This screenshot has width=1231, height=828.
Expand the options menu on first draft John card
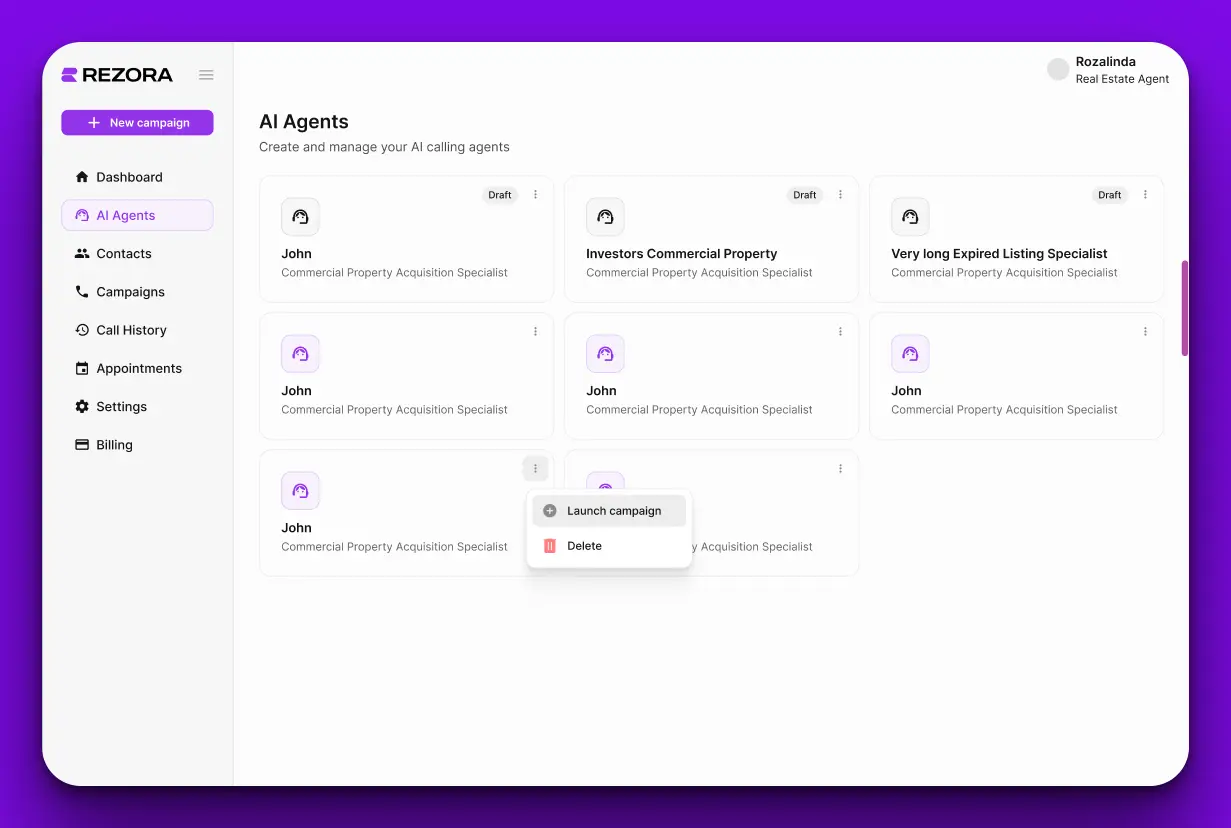[x=535, y=195]
